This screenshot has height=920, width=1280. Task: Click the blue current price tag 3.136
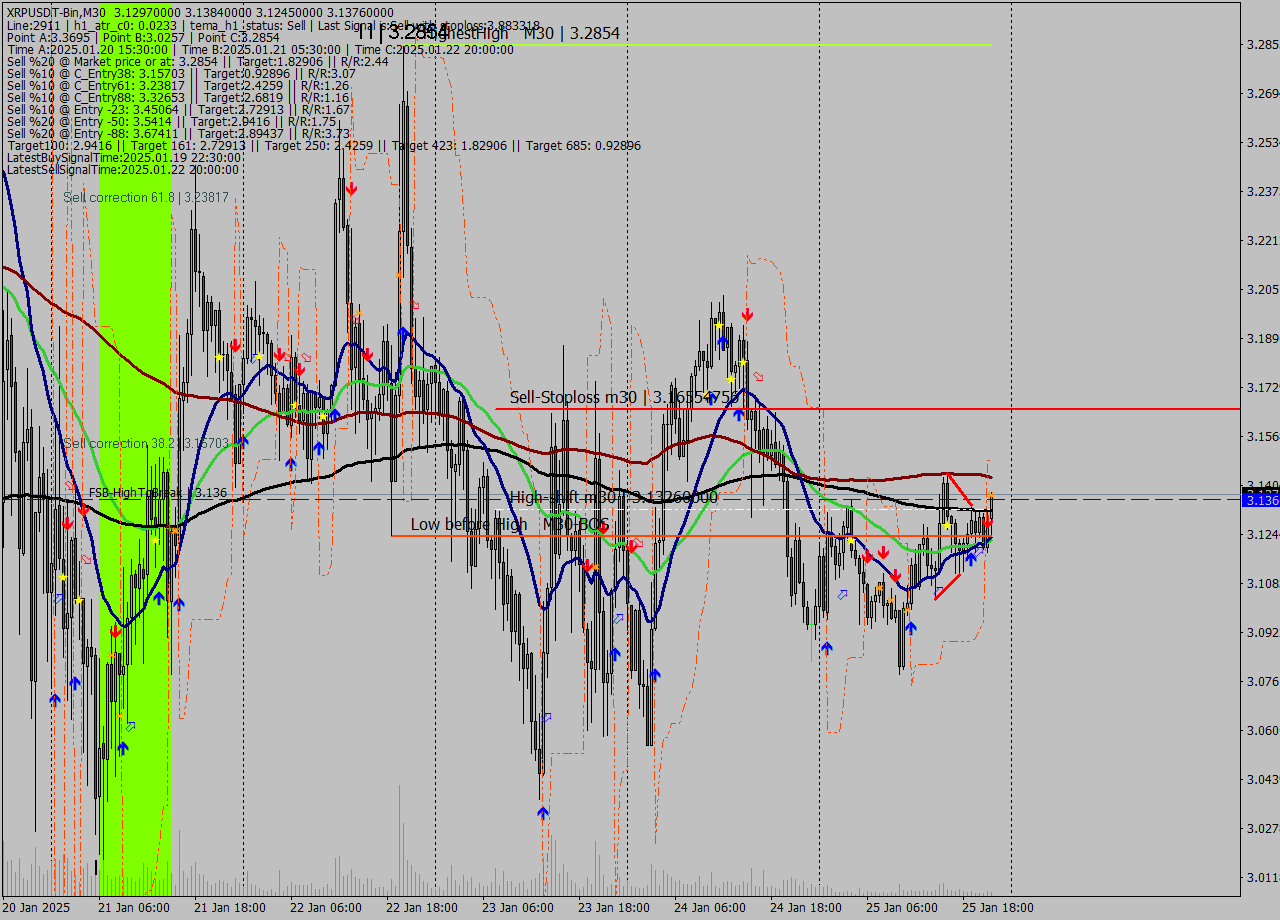1260,499
